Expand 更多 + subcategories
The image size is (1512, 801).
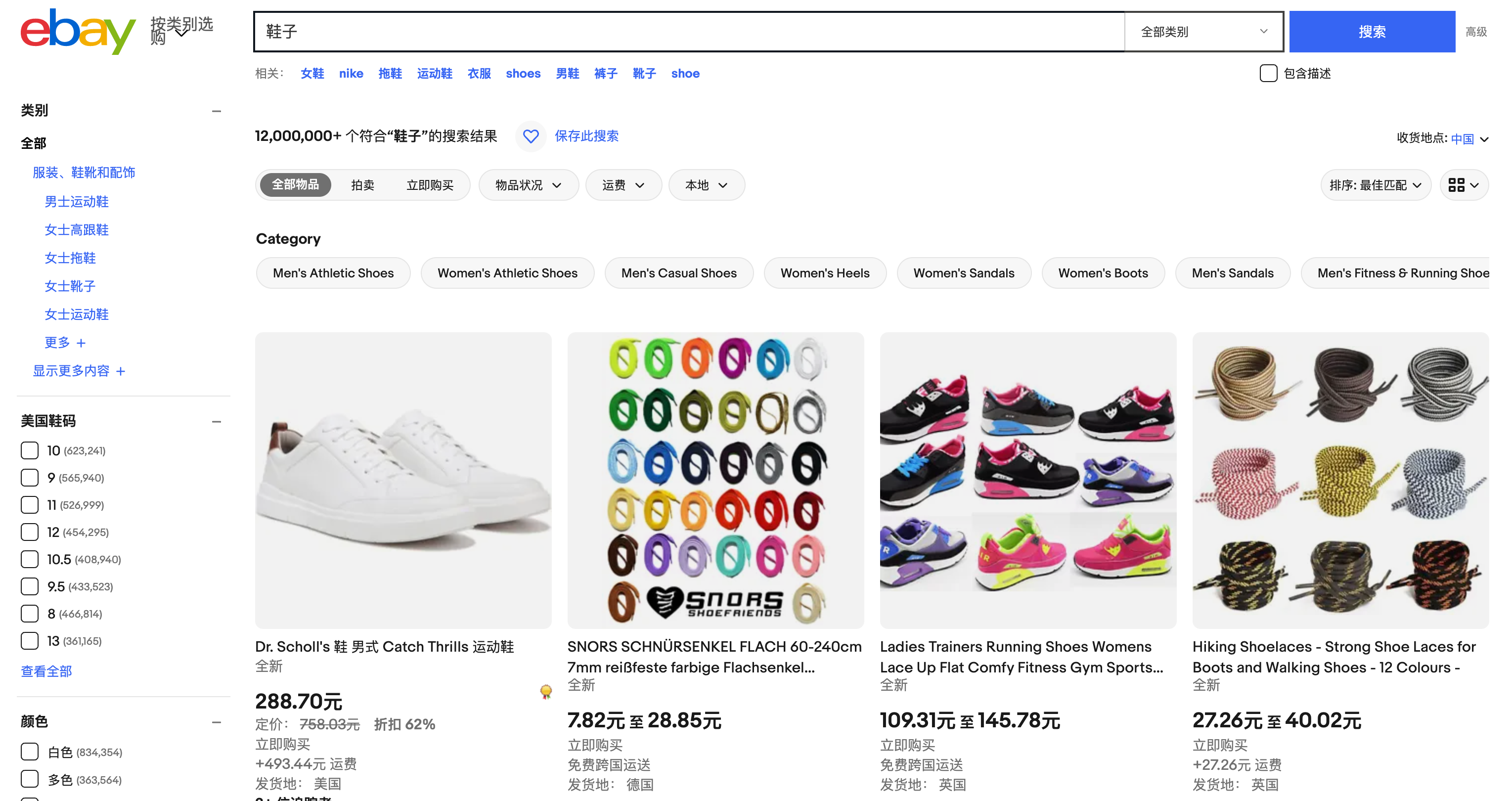(x=65, y=343)
